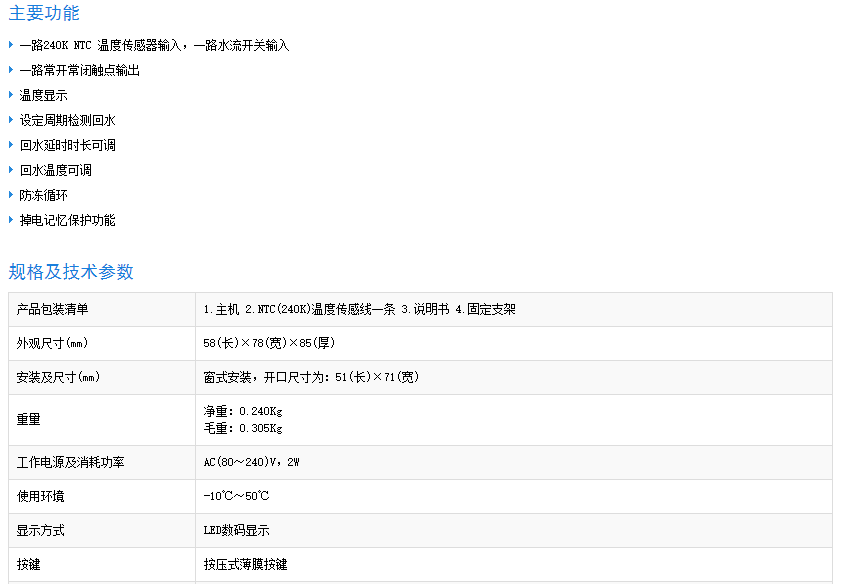The image size is (844, 584).
Task: Click the 温度显示 list item
Action: [44, 95]
